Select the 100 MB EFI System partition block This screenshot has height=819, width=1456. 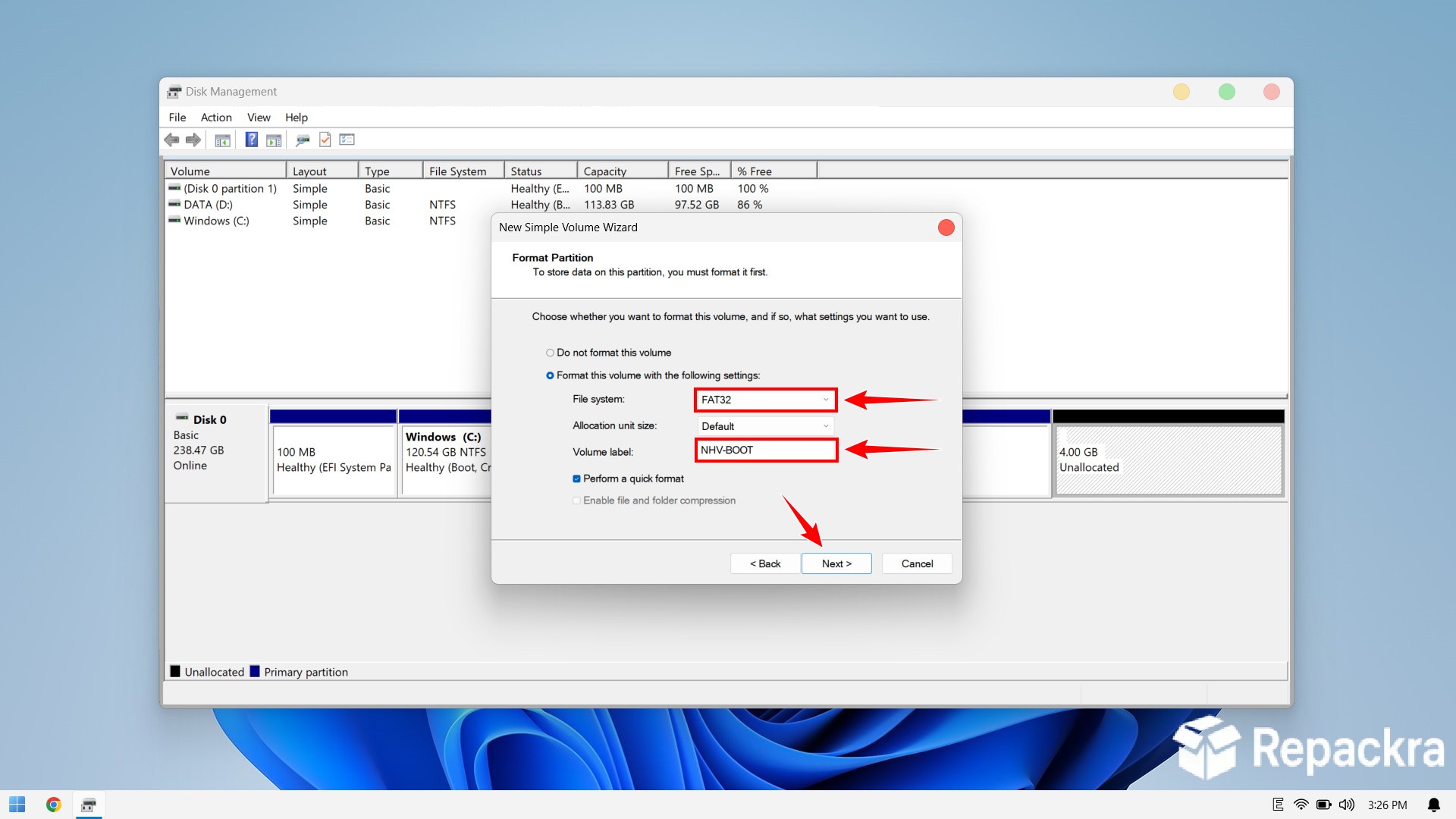click(334, 460)
